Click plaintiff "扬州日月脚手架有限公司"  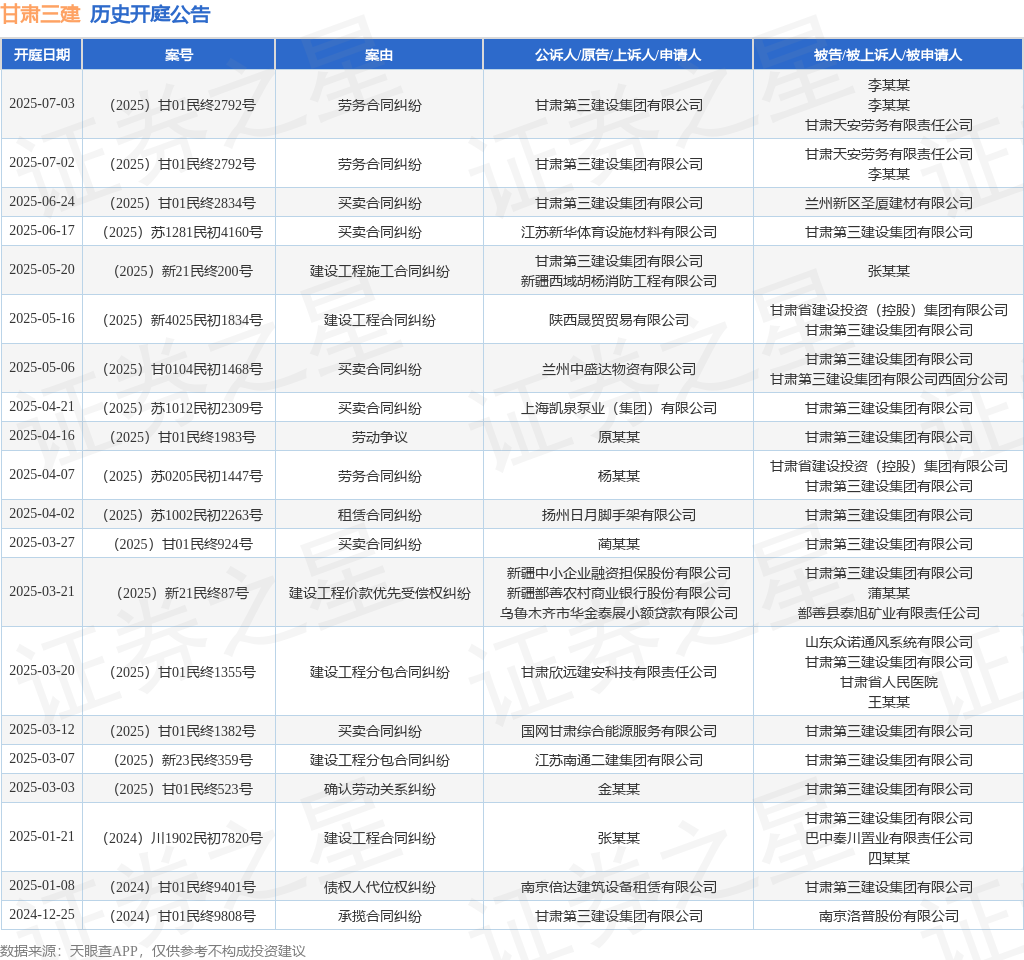(618, 515)
